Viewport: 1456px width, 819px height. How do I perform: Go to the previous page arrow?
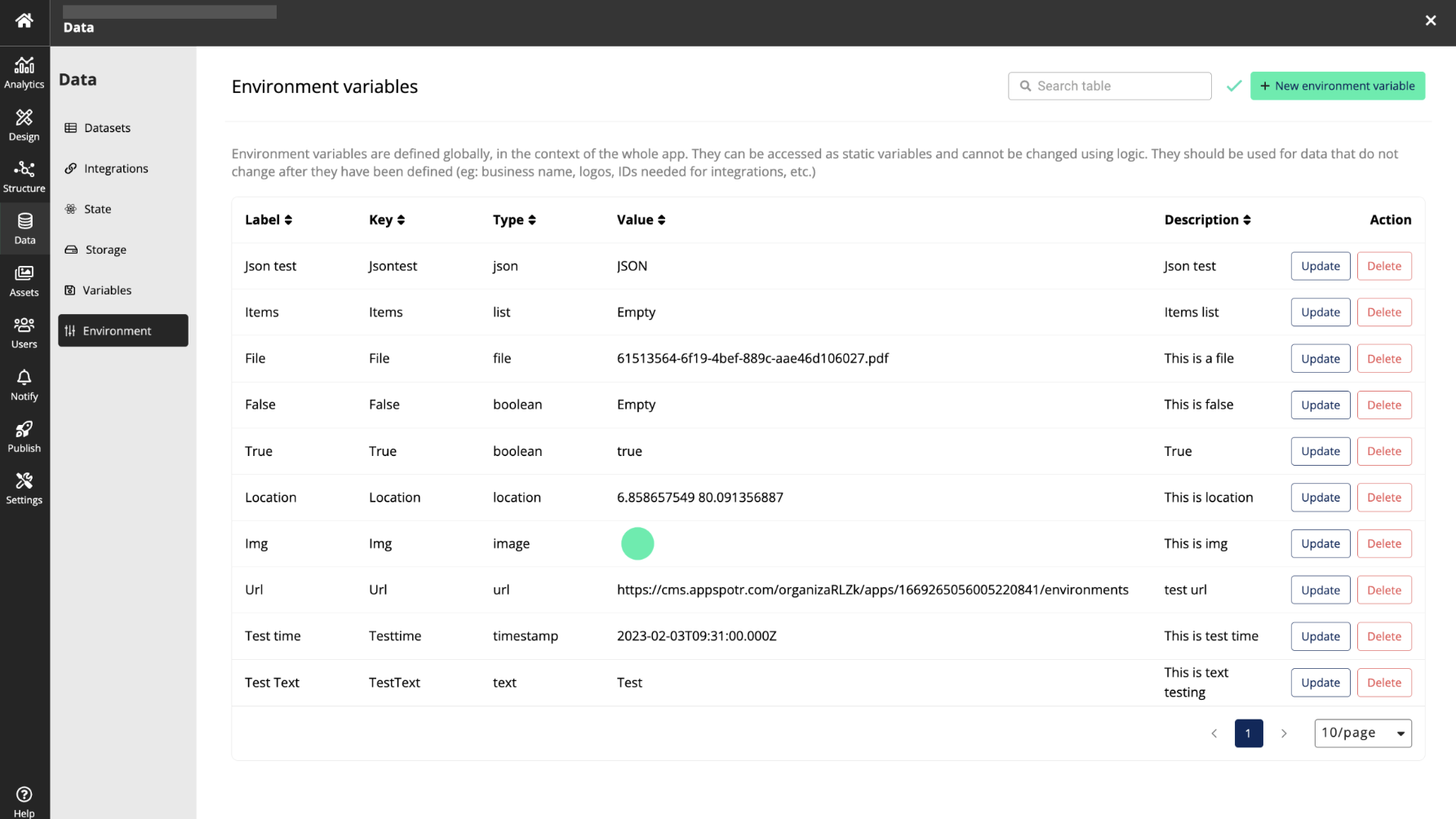point(1214,733)
